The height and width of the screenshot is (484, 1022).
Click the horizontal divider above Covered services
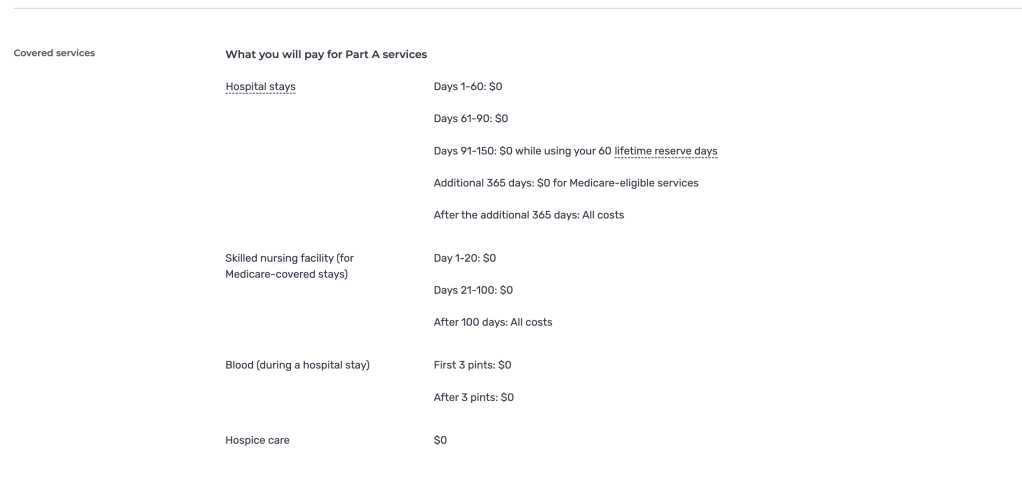[x=511, y=9]
